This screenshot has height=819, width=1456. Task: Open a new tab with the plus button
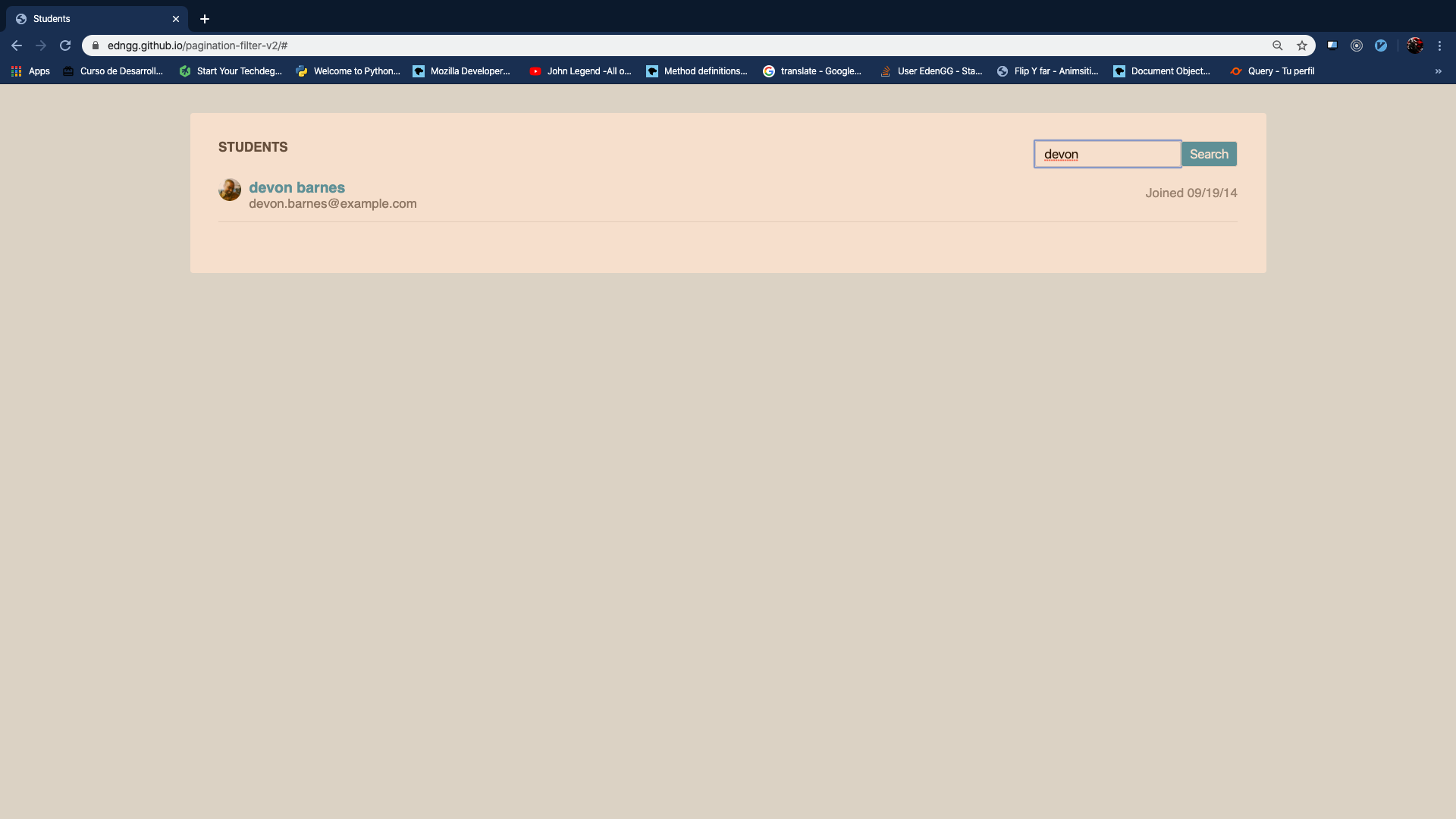(205, 19)
